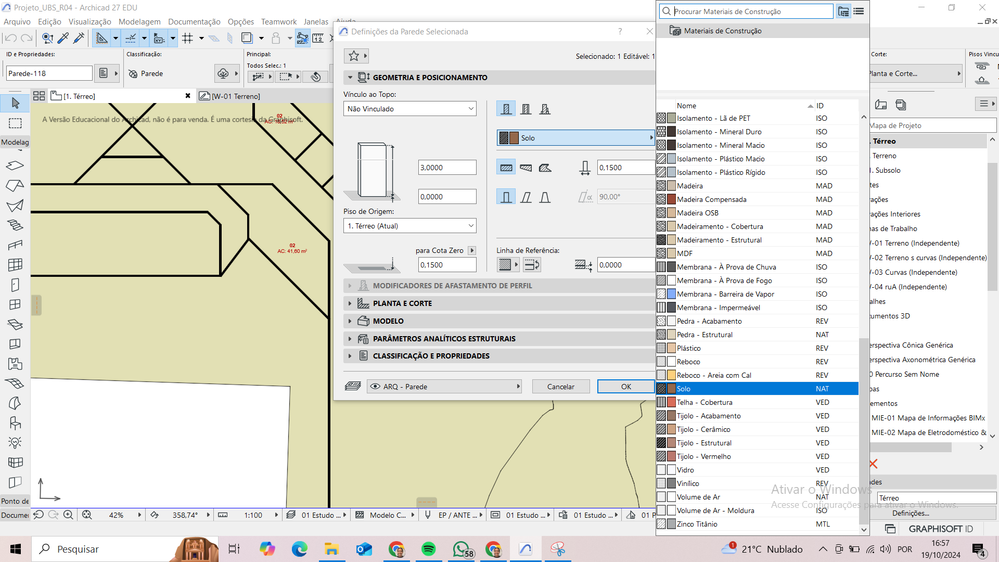
Task: Toggle folder view in materials popup
Action: click(x=843, y=11)
